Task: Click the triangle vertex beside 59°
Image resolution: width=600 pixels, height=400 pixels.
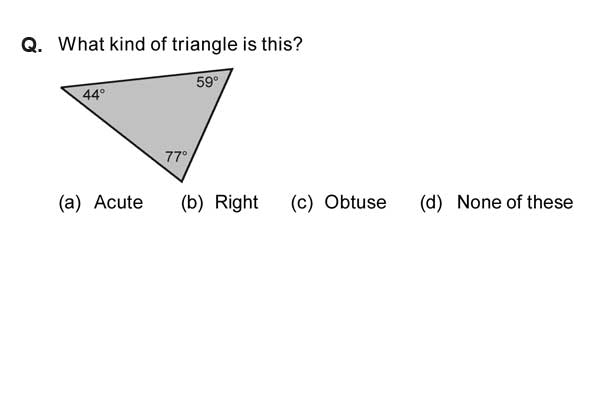Action: click(x=232, y=69)
